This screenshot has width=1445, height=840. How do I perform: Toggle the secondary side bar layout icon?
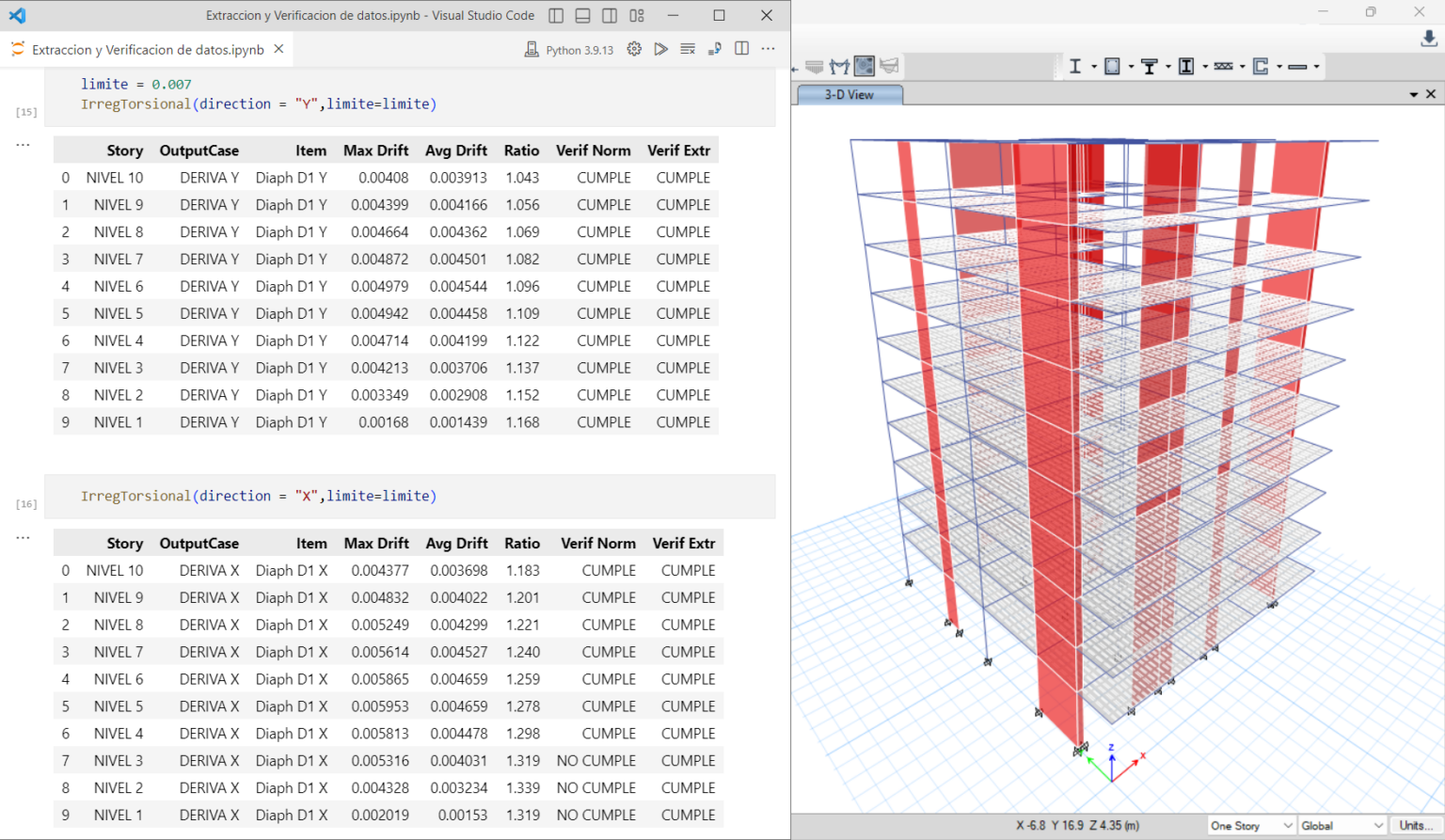coord(610,15)
